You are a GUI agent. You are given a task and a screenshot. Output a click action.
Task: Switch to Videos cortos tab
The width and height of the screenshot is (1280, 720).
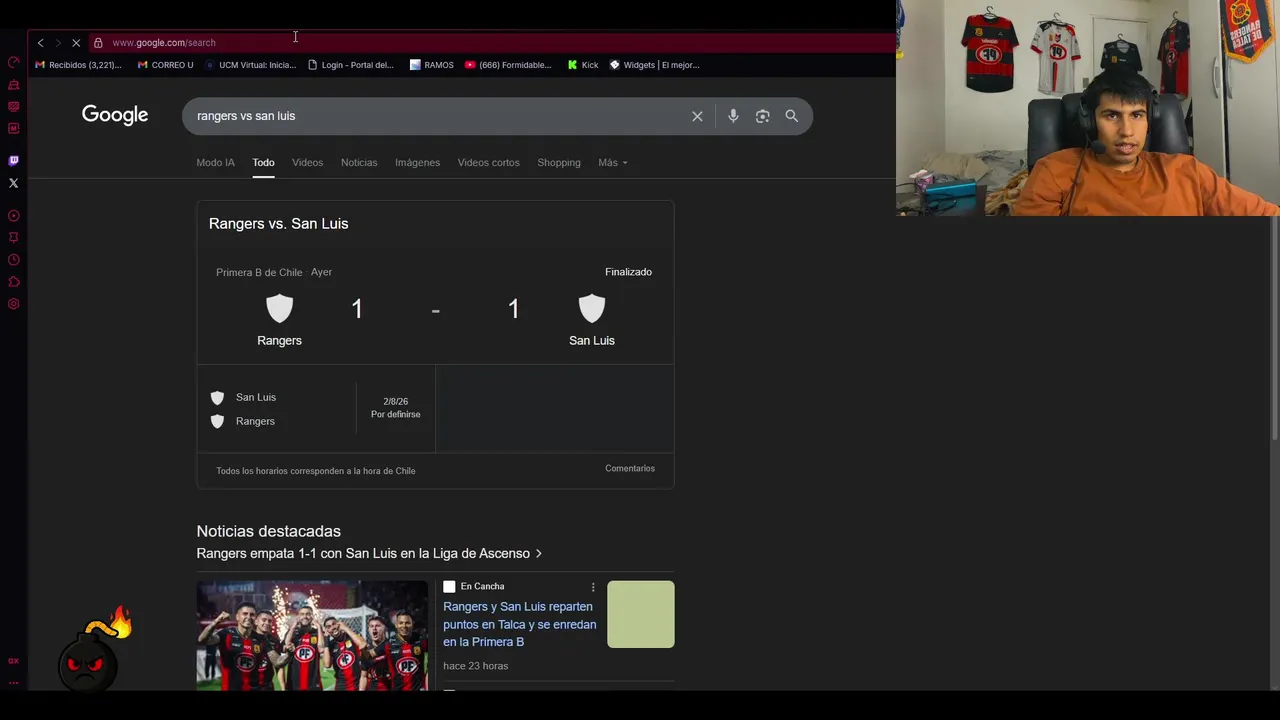[x=488, y=162]
